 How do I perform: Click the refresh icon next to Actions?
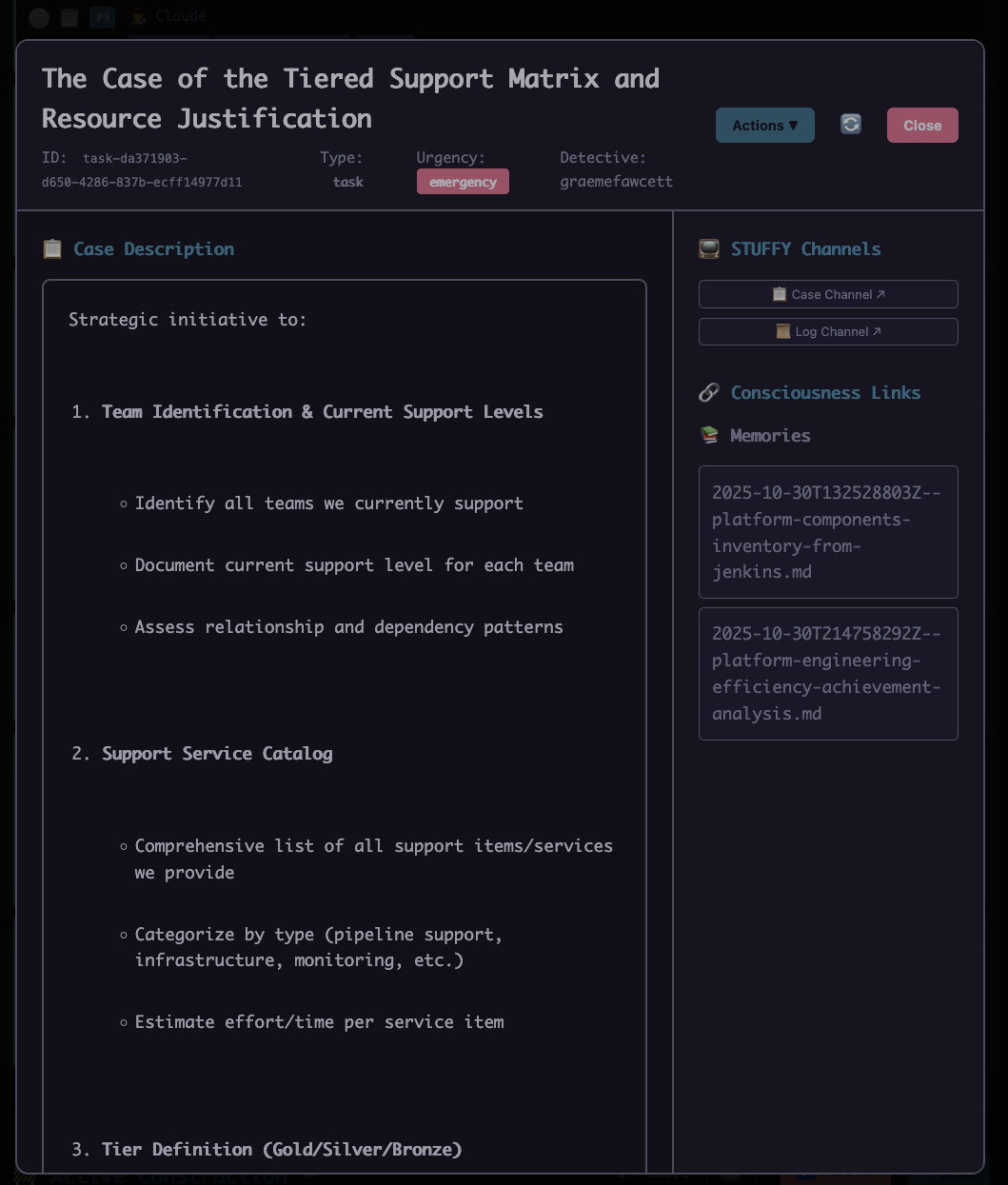(x=850, y=125)
